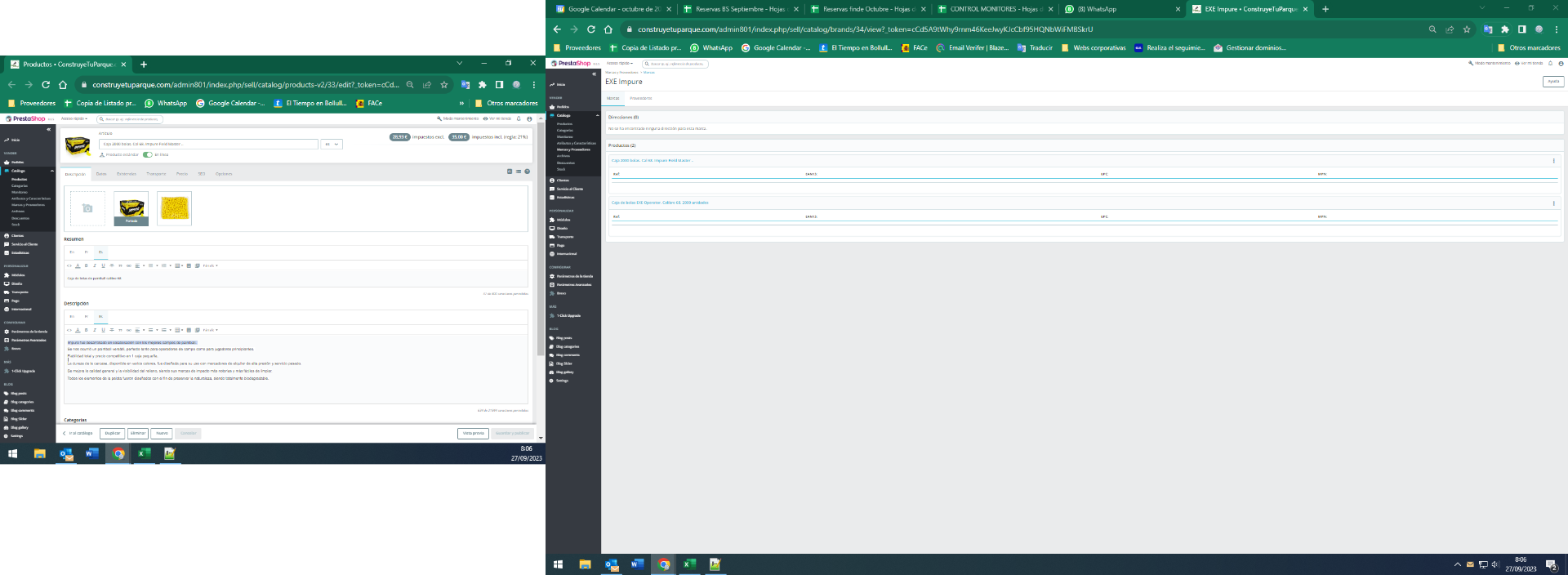Open Párrafo dropdown in Descripción toolbar
Viewport: 1568px width, 575px height.
pos(210,330)
